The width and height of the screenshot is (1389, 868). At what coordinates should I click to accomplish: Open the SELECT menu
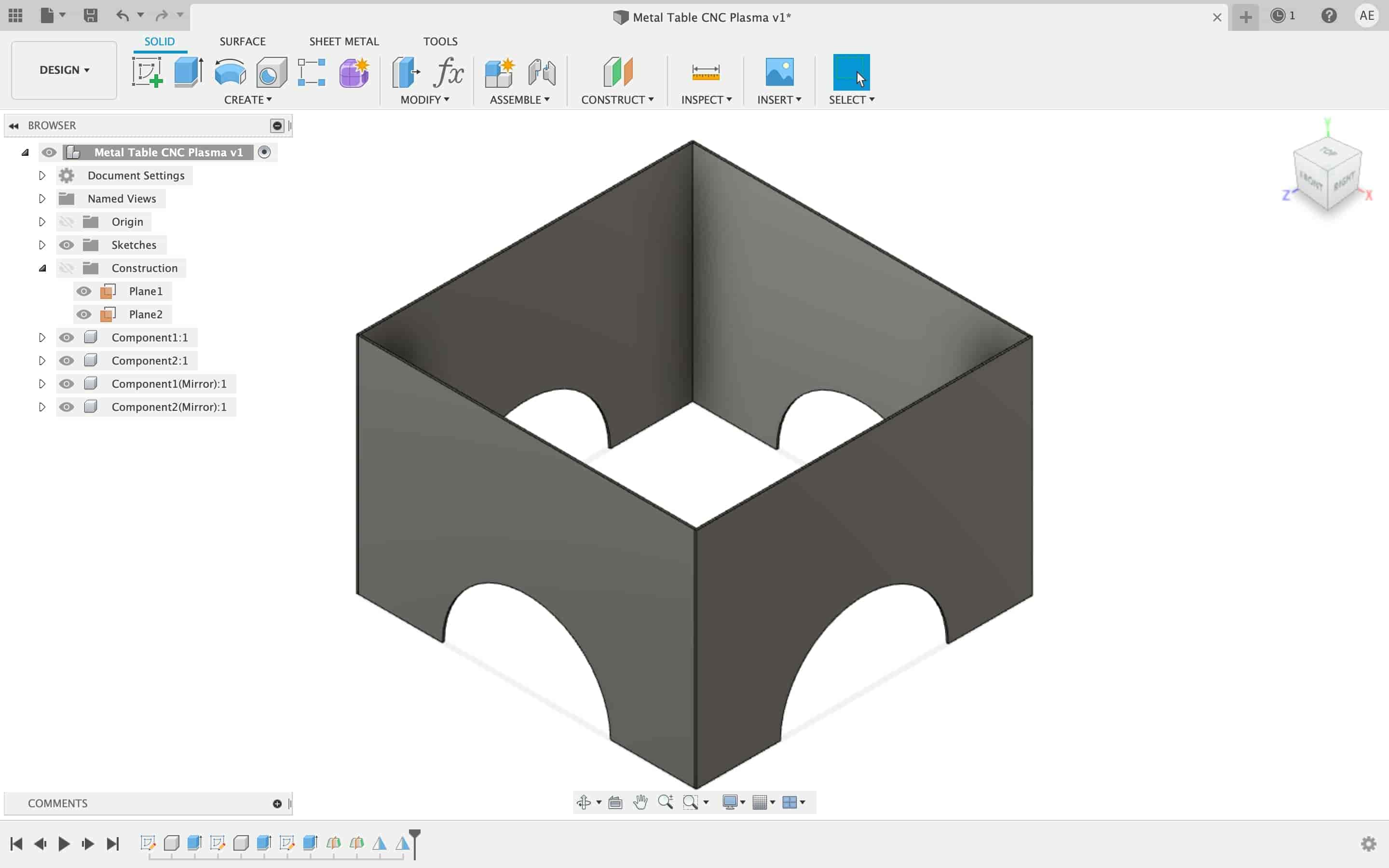[x=852, y=100]
